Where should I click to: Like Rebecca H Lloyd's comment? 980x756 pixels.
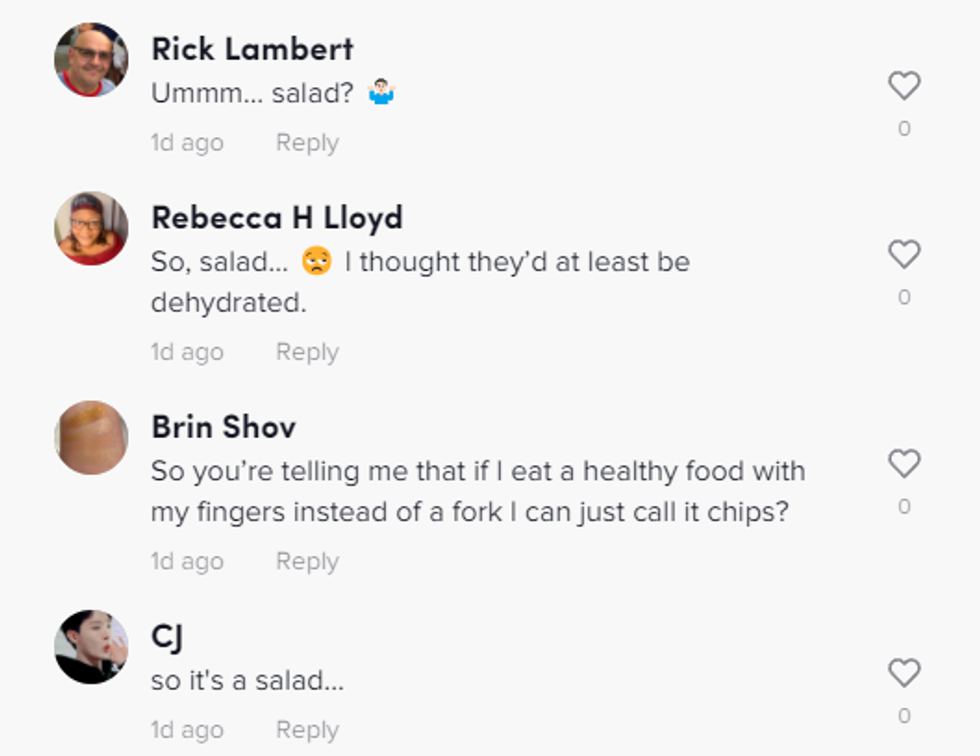pyautogui.click(x=904, y=255)
